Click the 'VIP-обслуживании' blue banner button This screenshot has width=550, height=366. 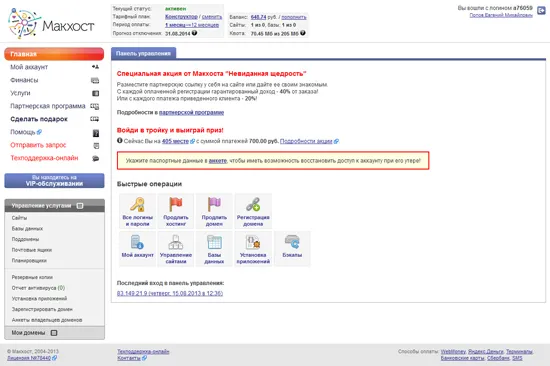tap(54, 180)
